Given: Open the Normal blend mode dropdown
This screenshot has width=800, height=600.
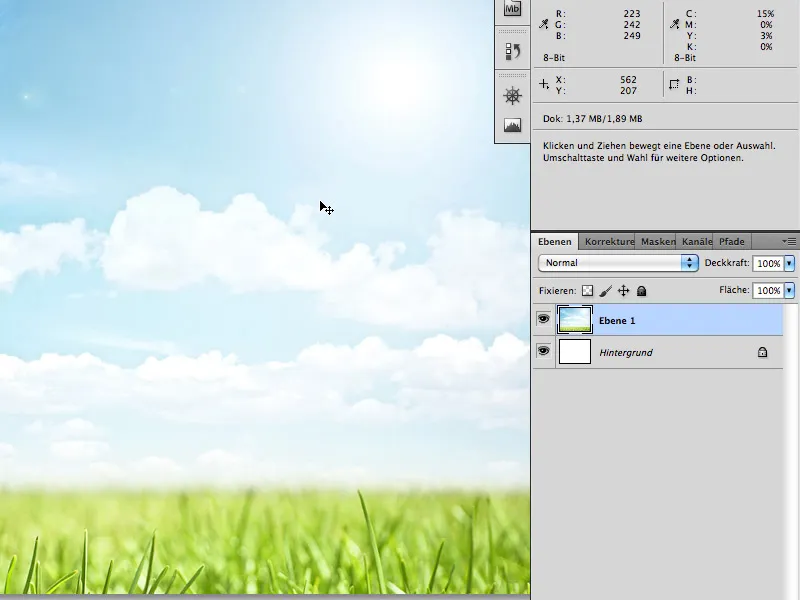Looking at the screenshot, I should (x=618, y=263).
